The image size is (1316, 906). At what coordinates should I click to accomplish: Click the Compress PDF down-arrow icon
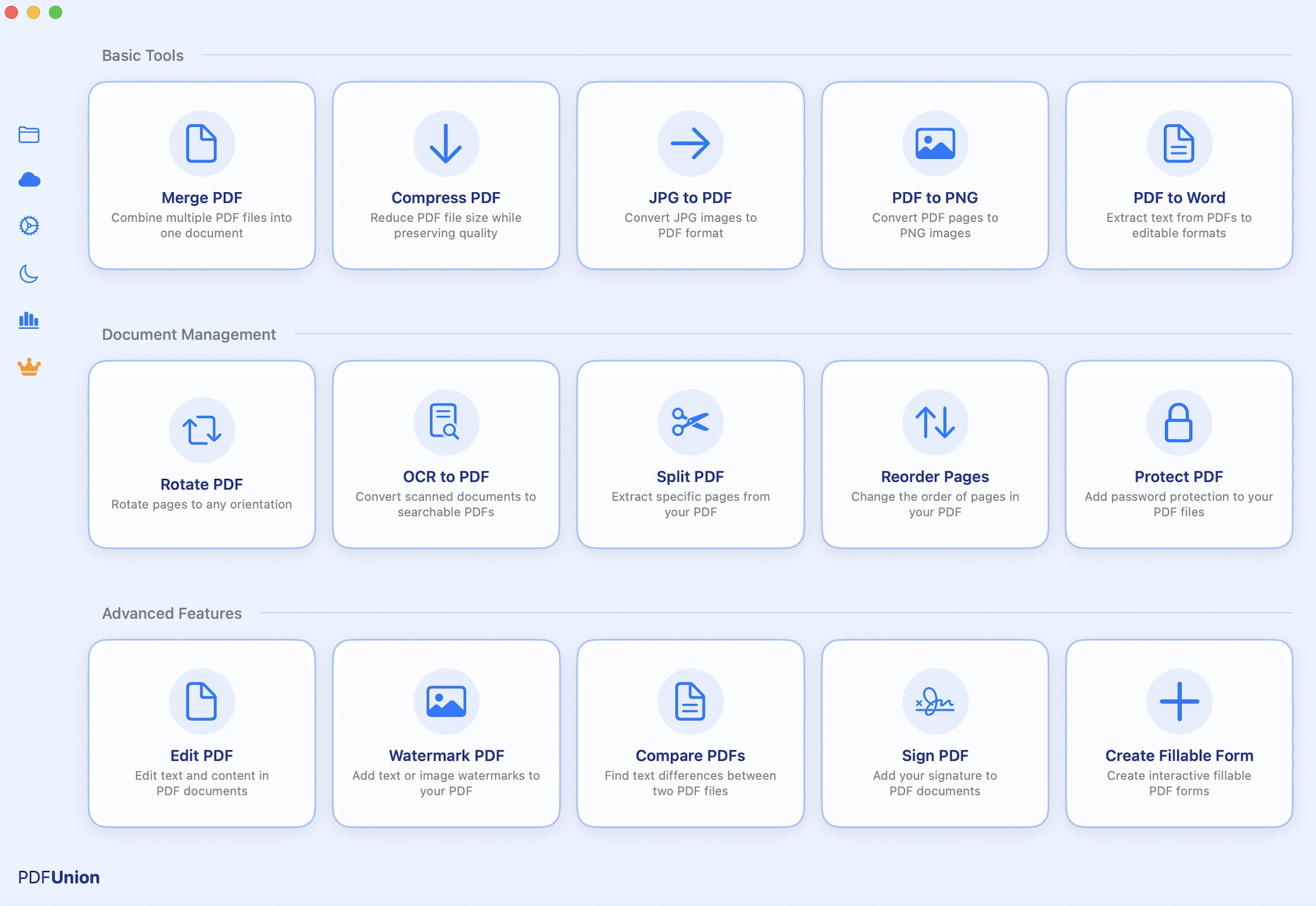[x=446, y=143]
